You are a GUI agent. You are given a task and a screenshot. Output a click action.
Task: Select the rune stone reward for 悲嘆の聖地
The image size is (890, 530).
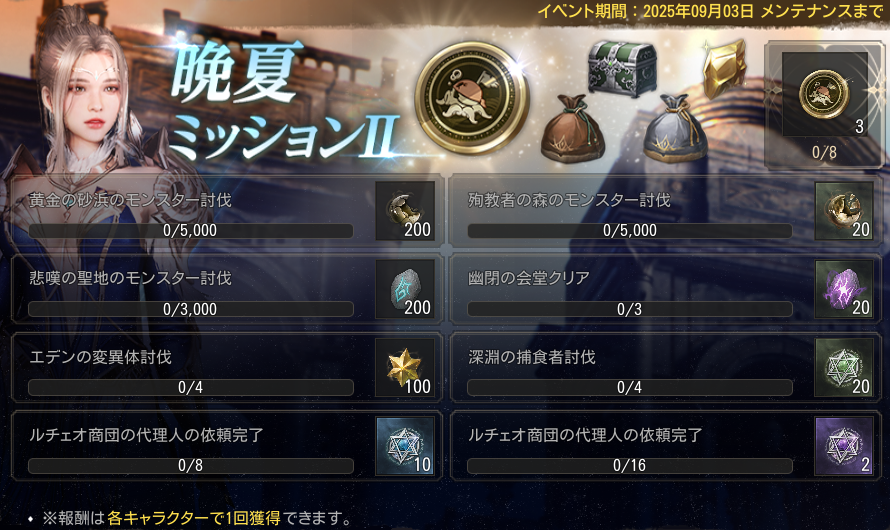click(405, 289)
